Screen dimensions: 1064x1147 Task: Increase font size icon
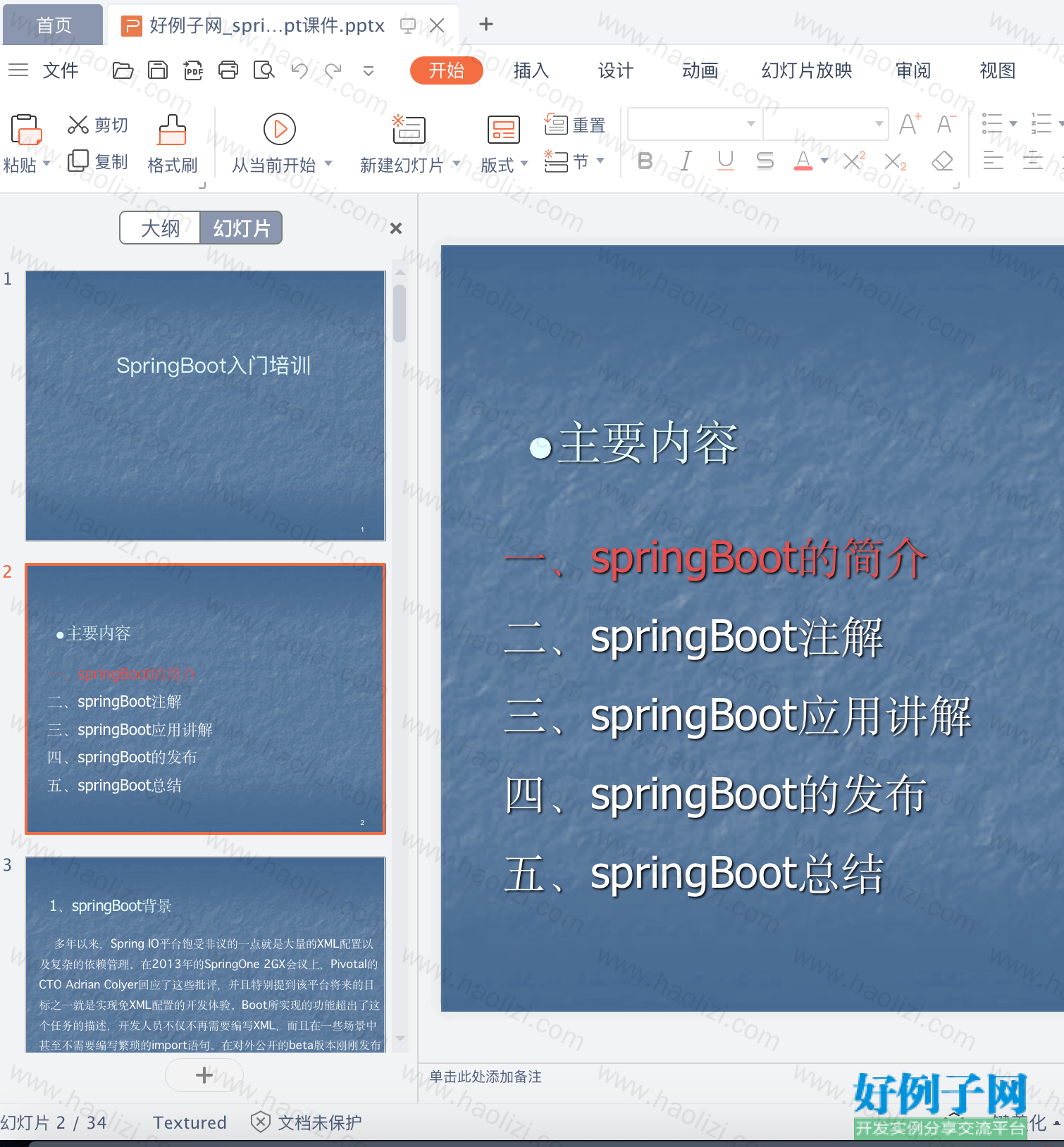point(910,125)
